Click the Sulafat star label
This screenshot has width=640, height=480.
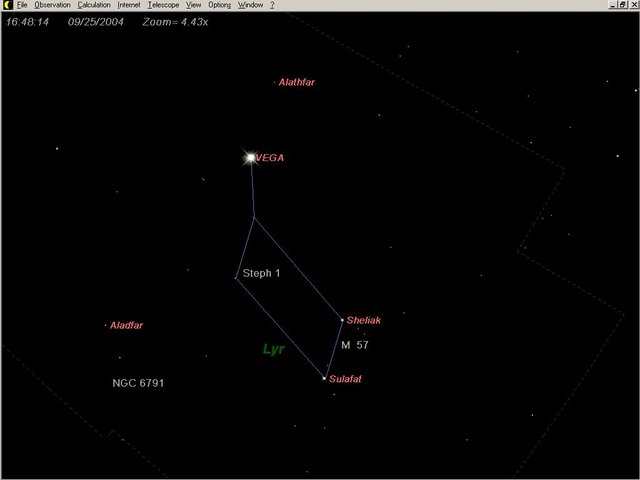pos(345,380)
